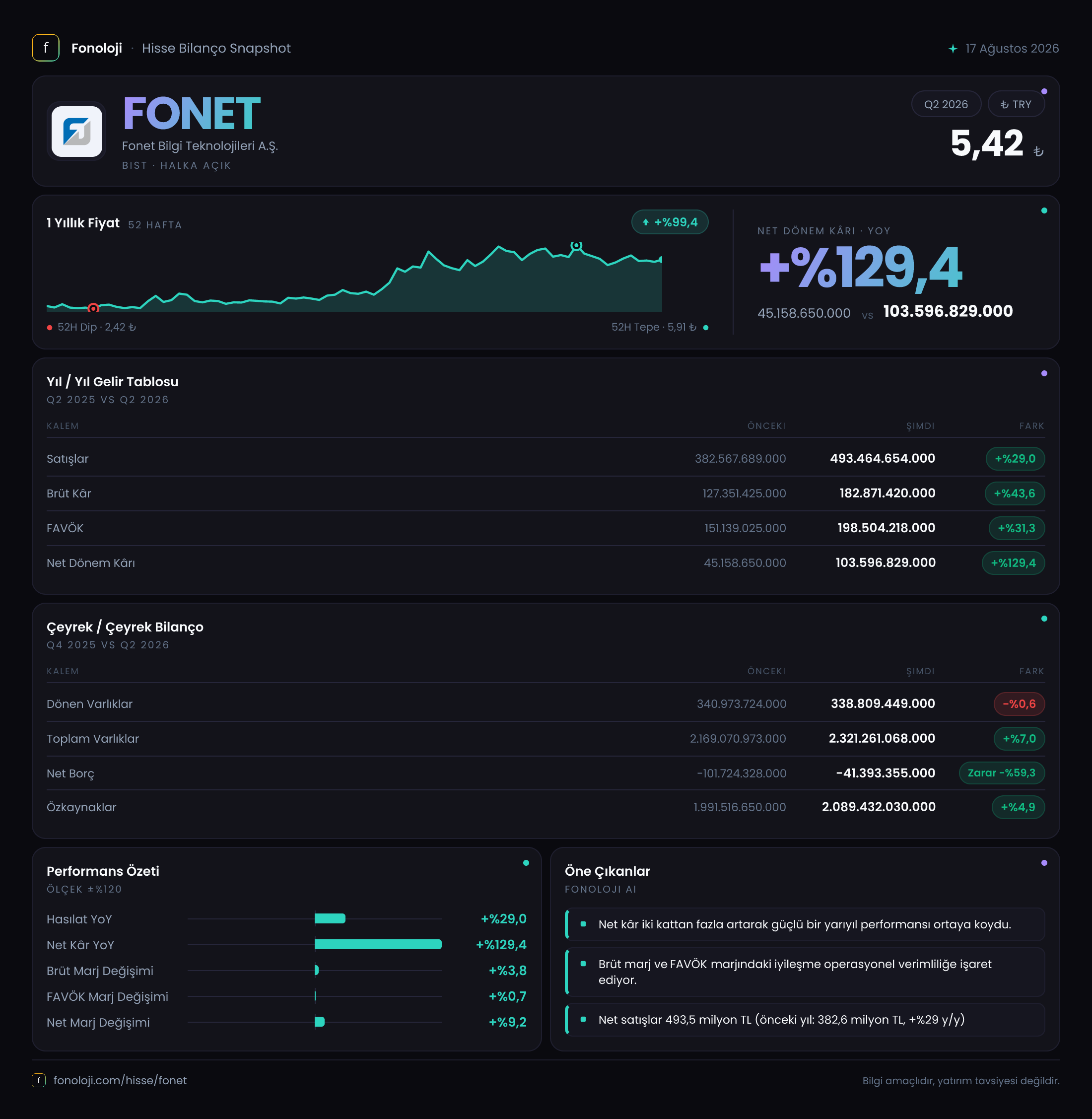Click the FONET ticker title

click(x=192, y=114)
